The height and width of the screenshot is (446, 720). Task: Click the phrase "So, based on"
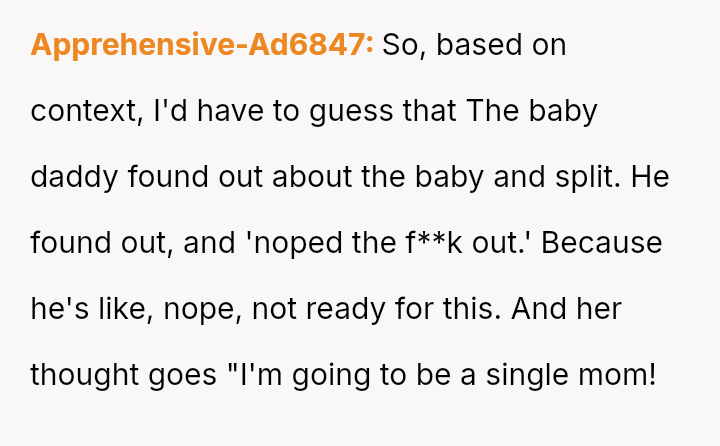tap(475, 46)
